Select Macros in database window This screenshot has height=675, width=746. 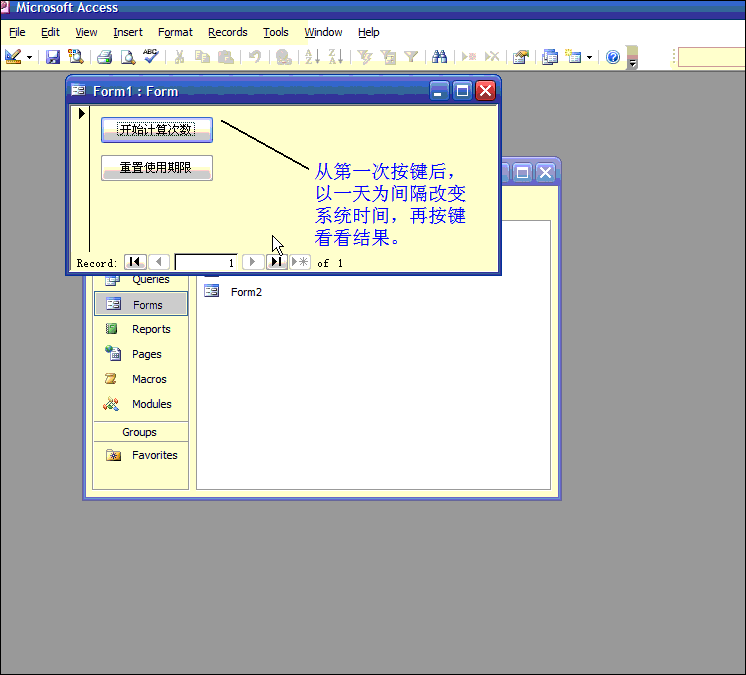pos(141,379)
